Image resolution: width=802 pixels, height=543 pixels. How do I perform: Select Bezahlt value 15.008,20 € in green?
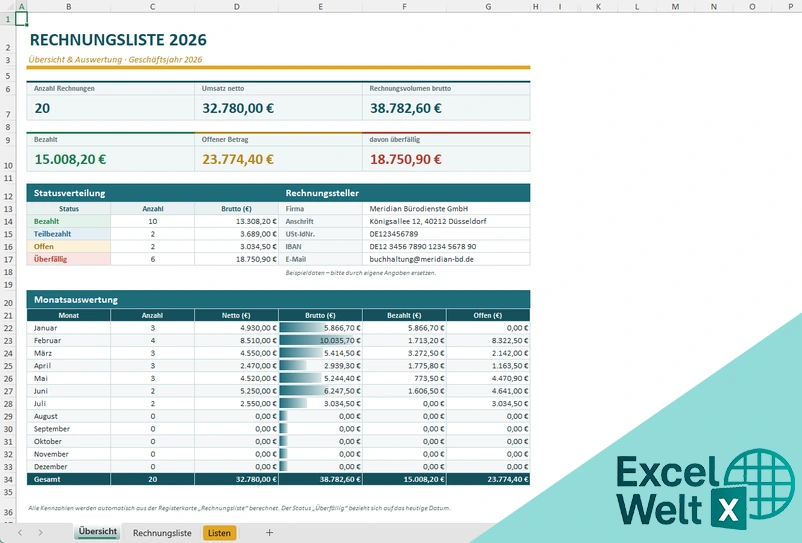(70, 160)
